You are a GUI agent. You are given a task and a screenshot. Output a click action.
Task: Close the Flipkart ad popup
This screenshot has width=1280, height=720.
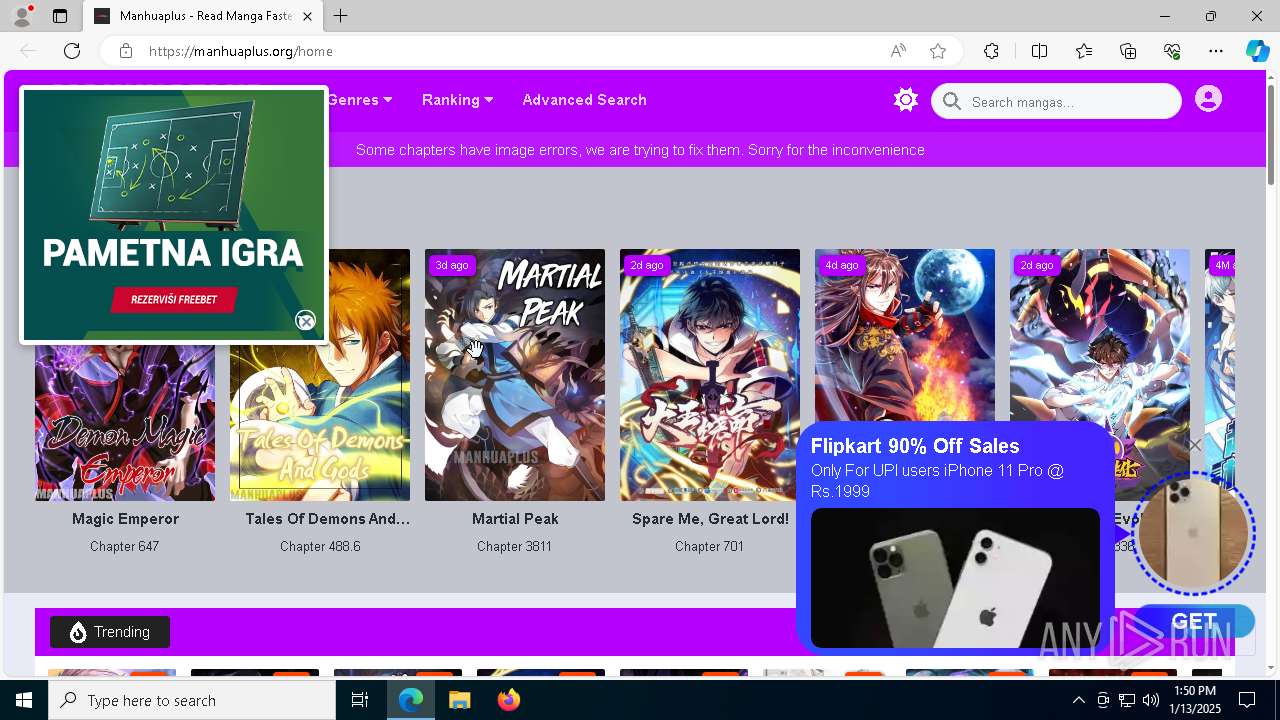(x=1195, y=445)
